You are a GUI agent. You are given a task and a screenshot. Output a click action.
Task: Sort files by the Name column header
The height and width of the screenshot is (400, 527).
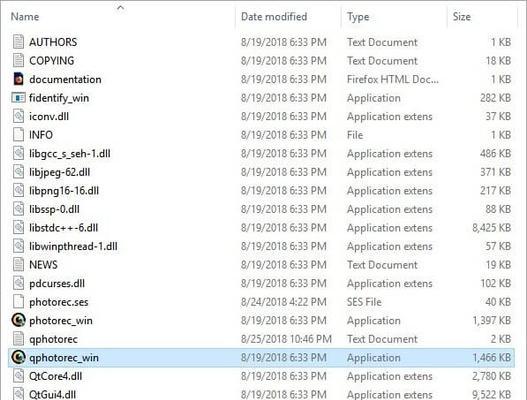pos(25,16)
